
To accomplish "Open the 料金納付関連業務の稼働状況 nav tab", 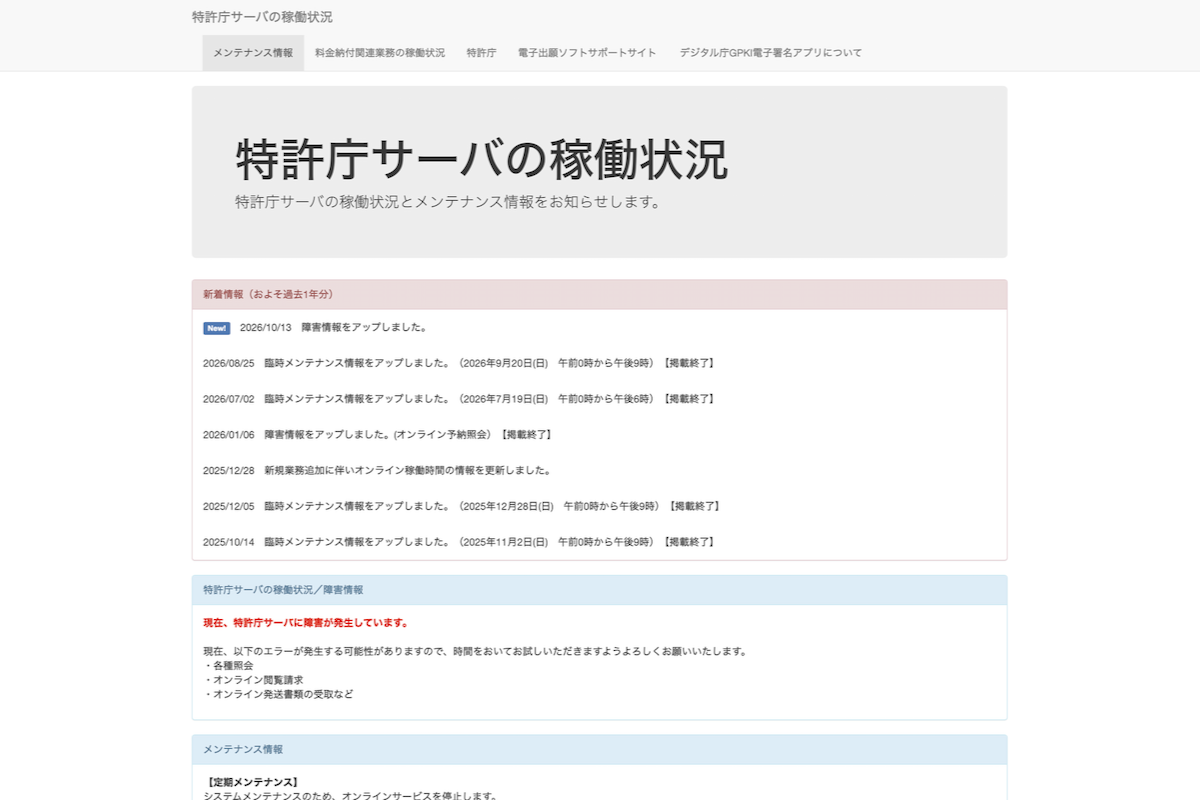I will tap(380, 53).
